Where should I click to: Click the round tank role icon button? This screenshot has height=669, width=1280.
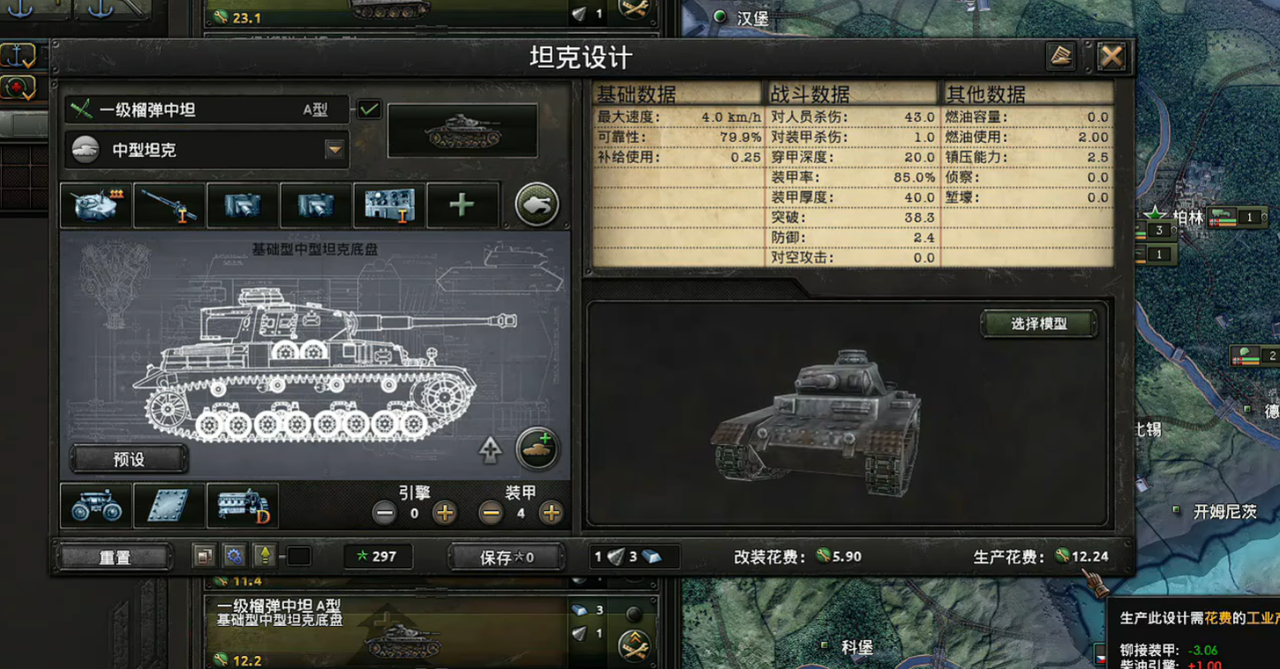point(537,205)
